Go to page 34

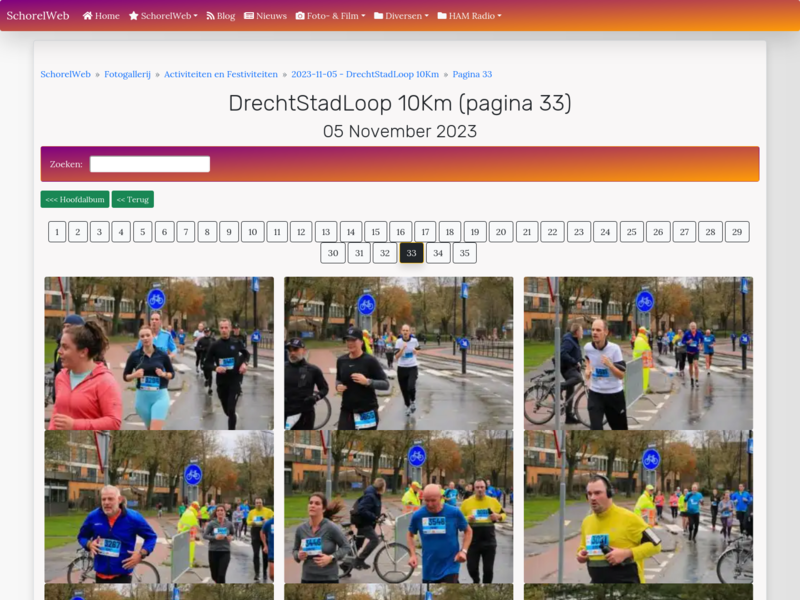tap(438, 253)
